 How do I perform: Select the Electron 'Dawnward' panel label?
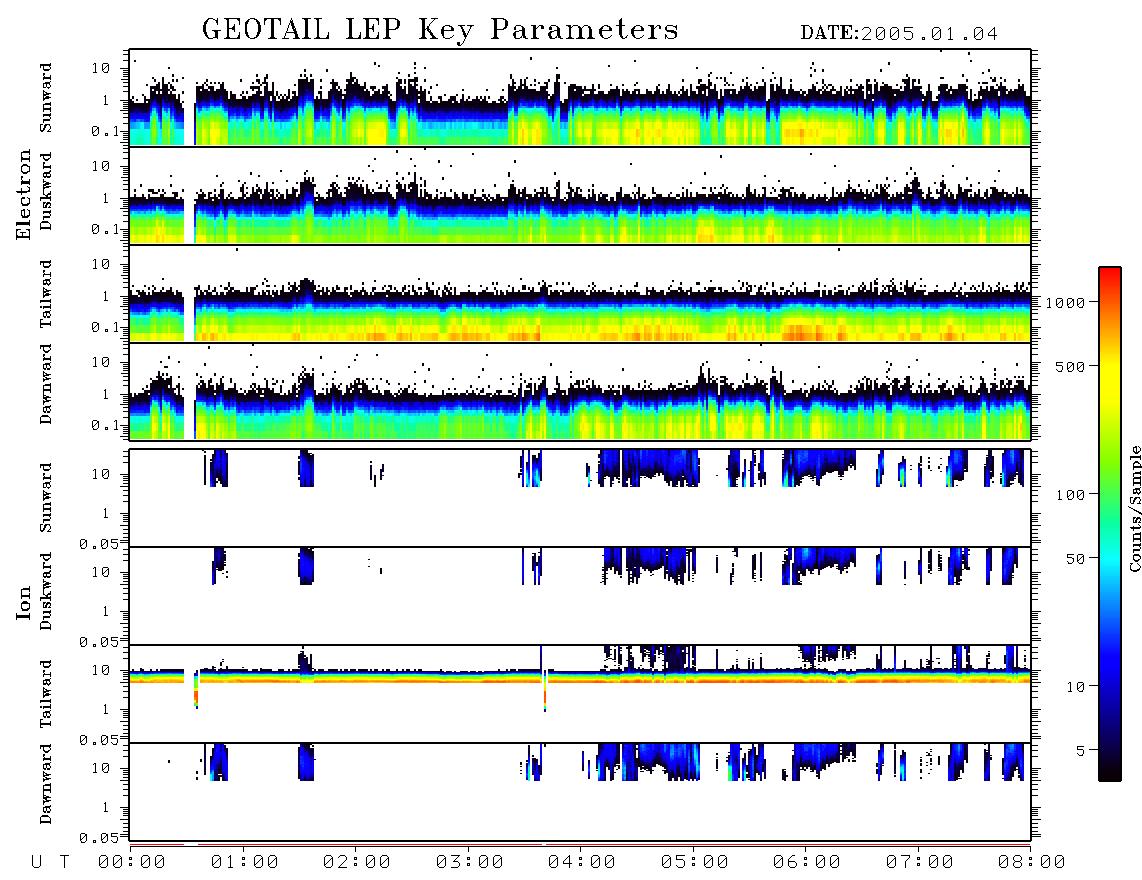[46, 385]
